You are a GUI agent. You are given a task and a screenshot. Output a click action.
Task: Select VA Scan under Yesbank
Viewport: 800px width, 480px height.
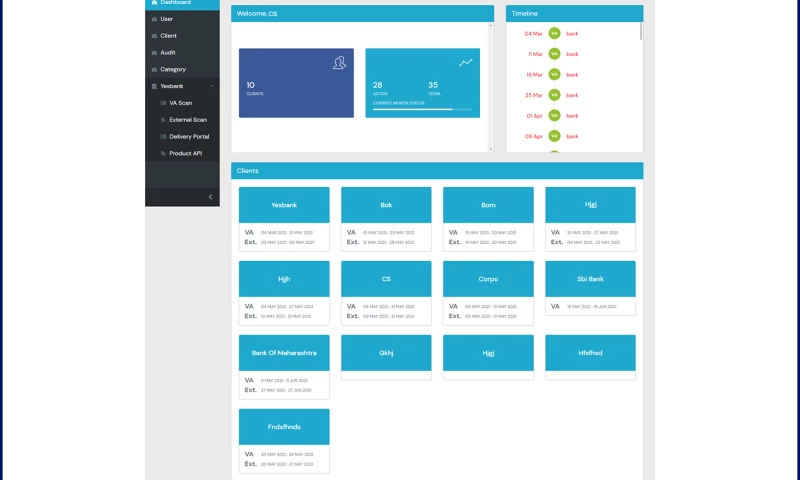pyautogui.click(x=182, y=103)
